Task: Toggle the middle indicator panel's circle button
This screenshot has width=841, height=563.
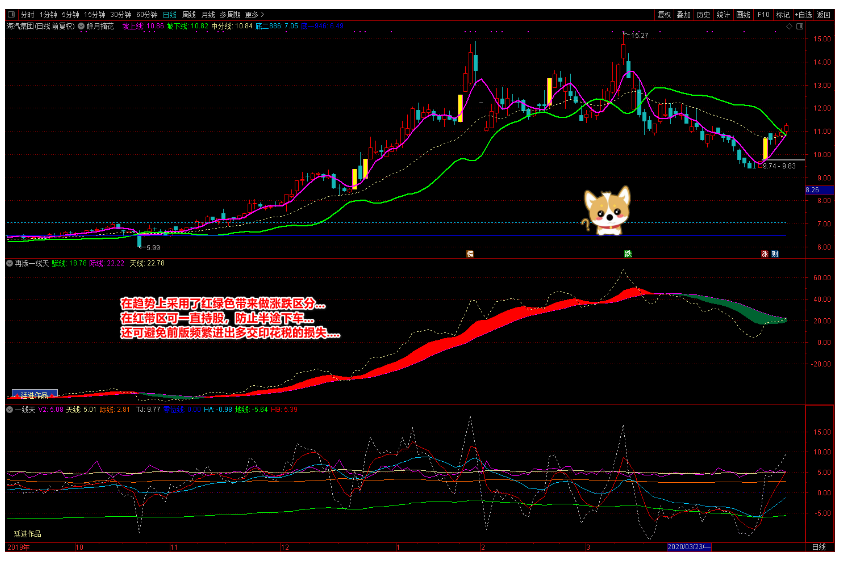Action: pyautogui.click(x=9, y=263)
